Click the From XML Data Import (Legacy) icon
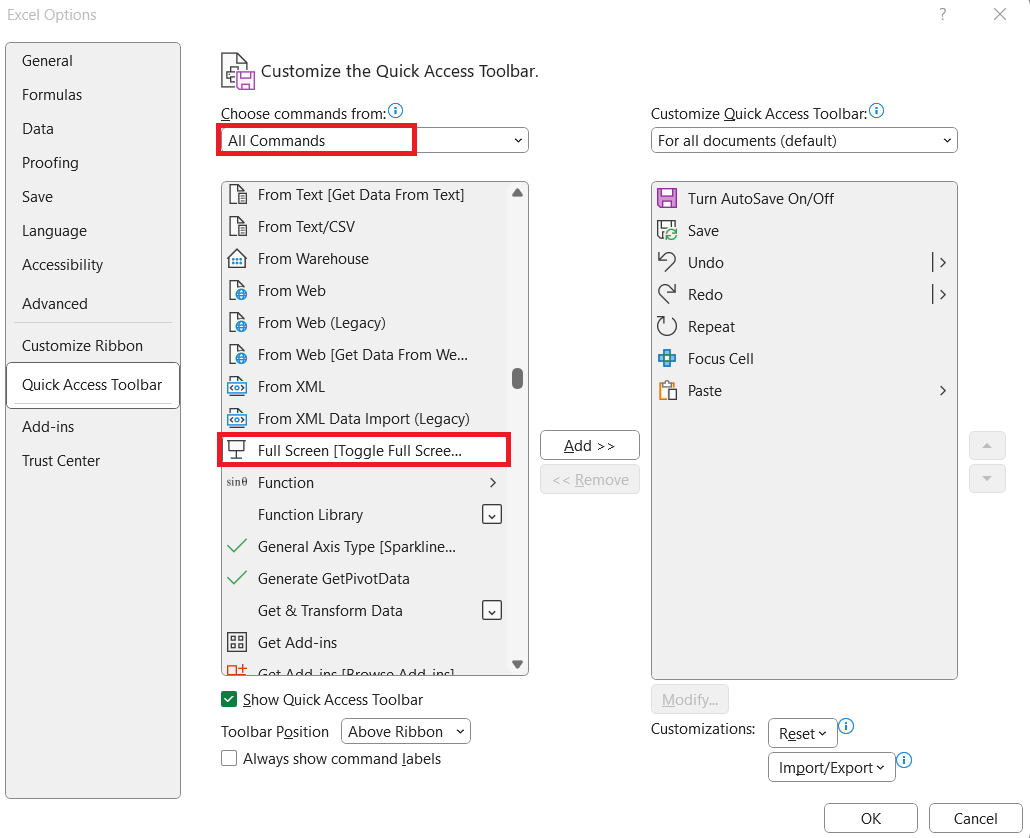 (x=237, y=418)
